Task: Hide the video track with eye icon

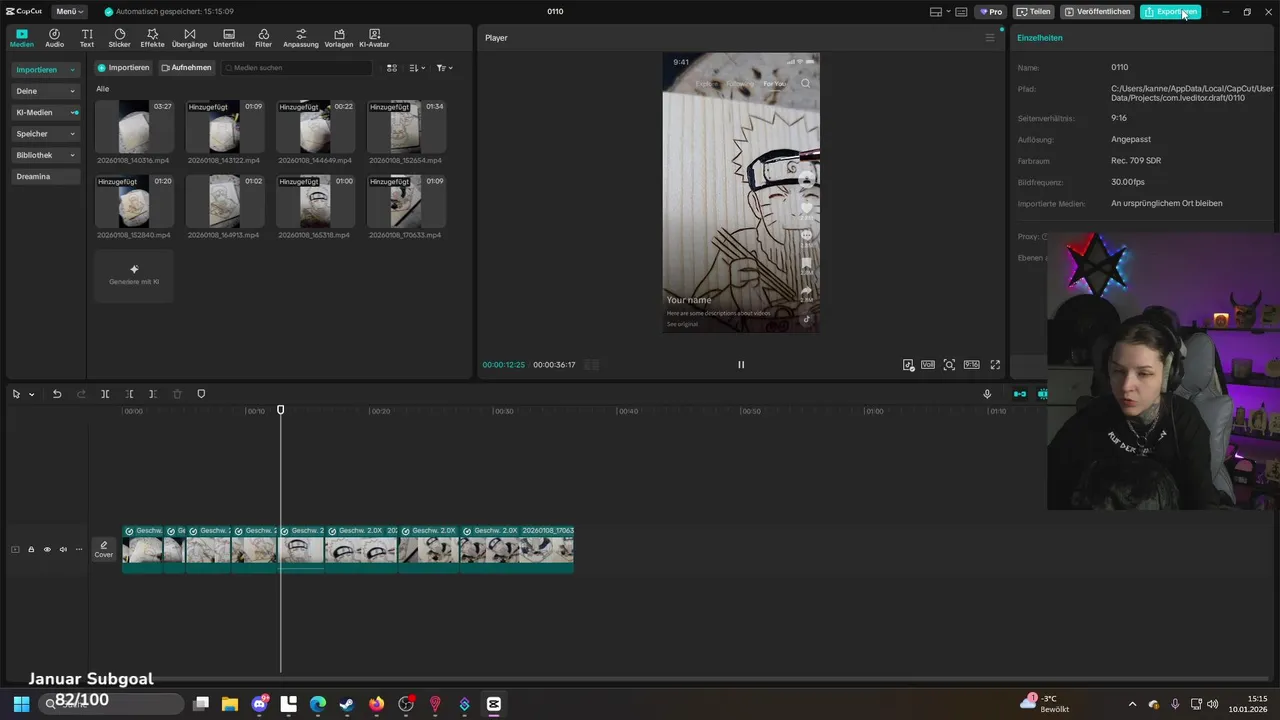Action: [x=47, y=549]
